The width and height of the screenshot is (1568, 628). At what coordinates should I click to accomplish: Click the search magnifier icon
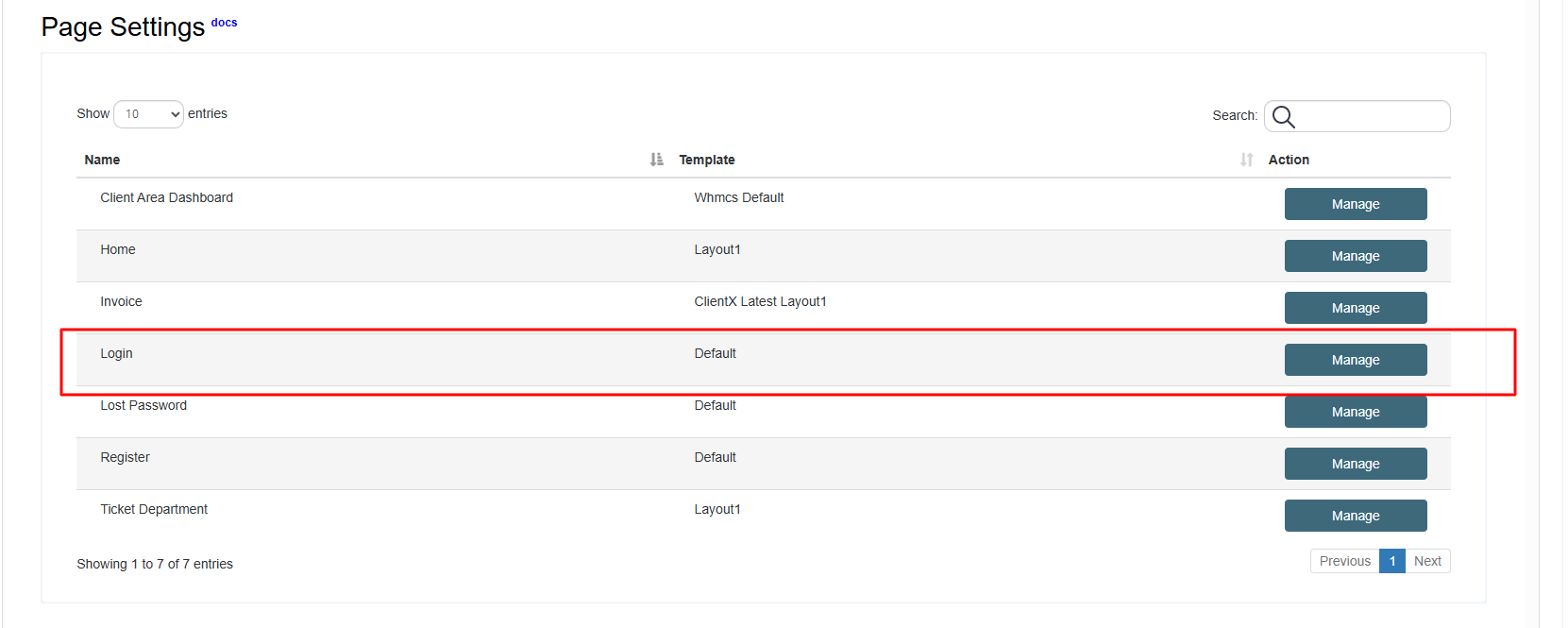[x=1283, y=116]
